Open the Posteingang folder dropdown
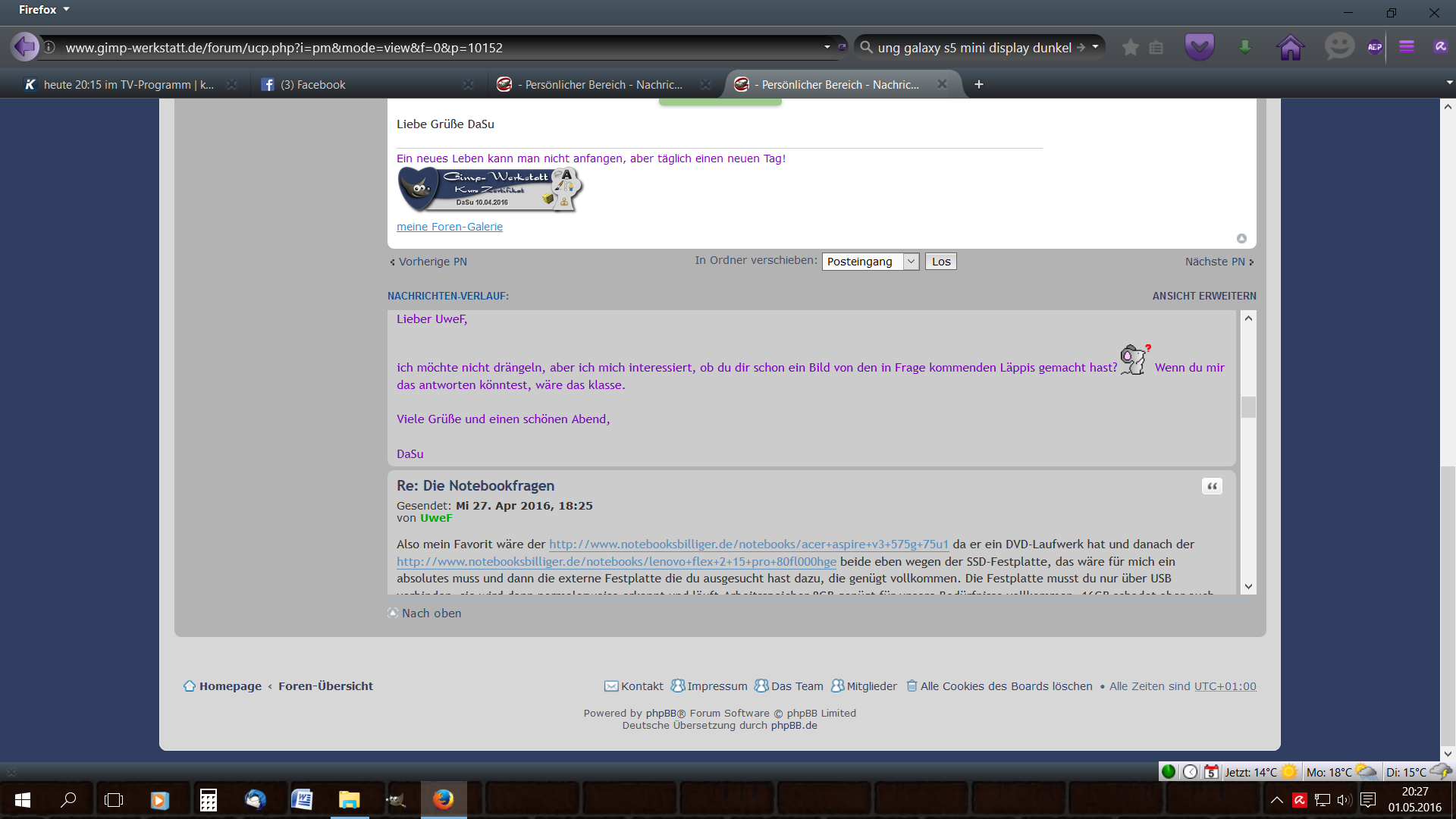Image resolution: width=1456 pixels, height=819 pixels. point(870,262)
